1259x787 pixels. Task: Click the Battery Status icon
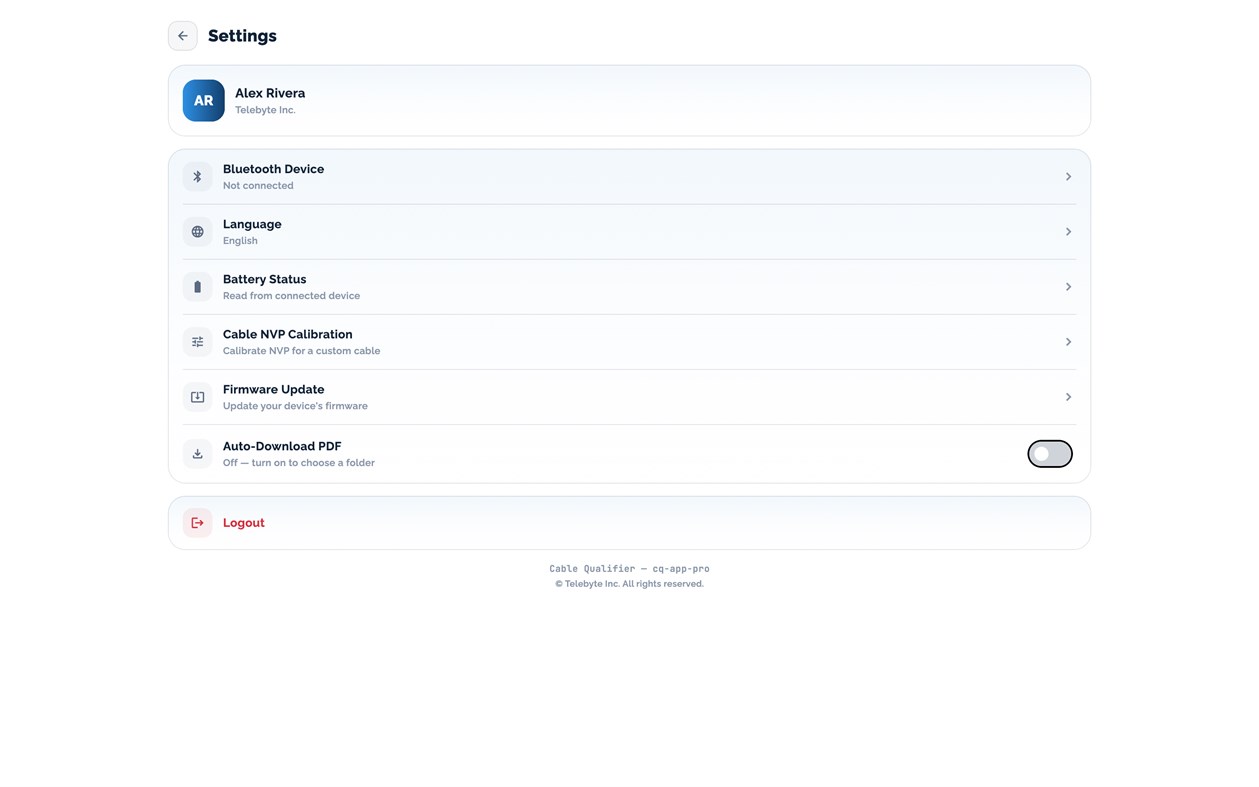pos(198,287)
